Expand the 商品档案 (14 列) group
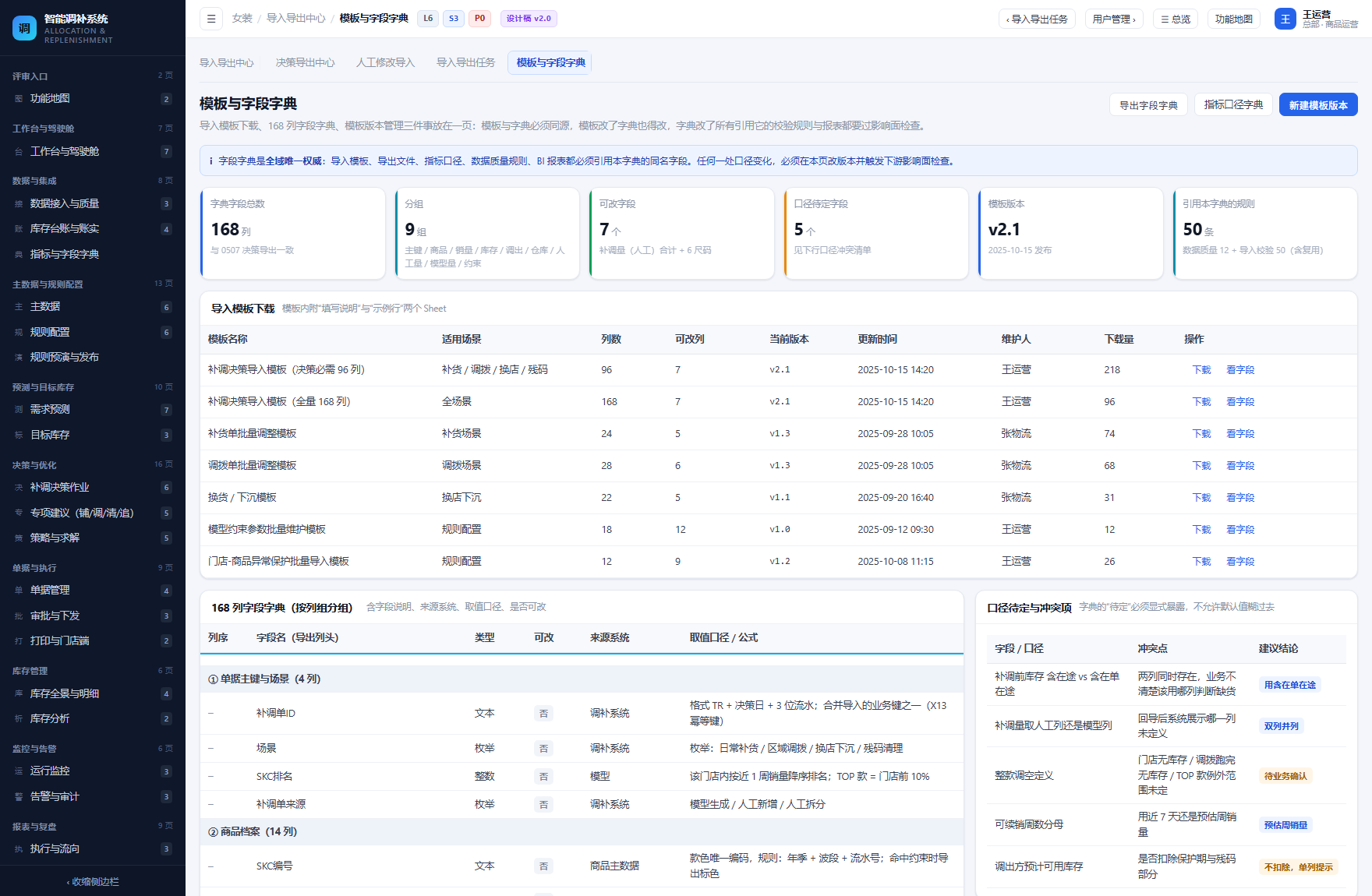This screenshot has width=1372, height=896. pos(582,832)
